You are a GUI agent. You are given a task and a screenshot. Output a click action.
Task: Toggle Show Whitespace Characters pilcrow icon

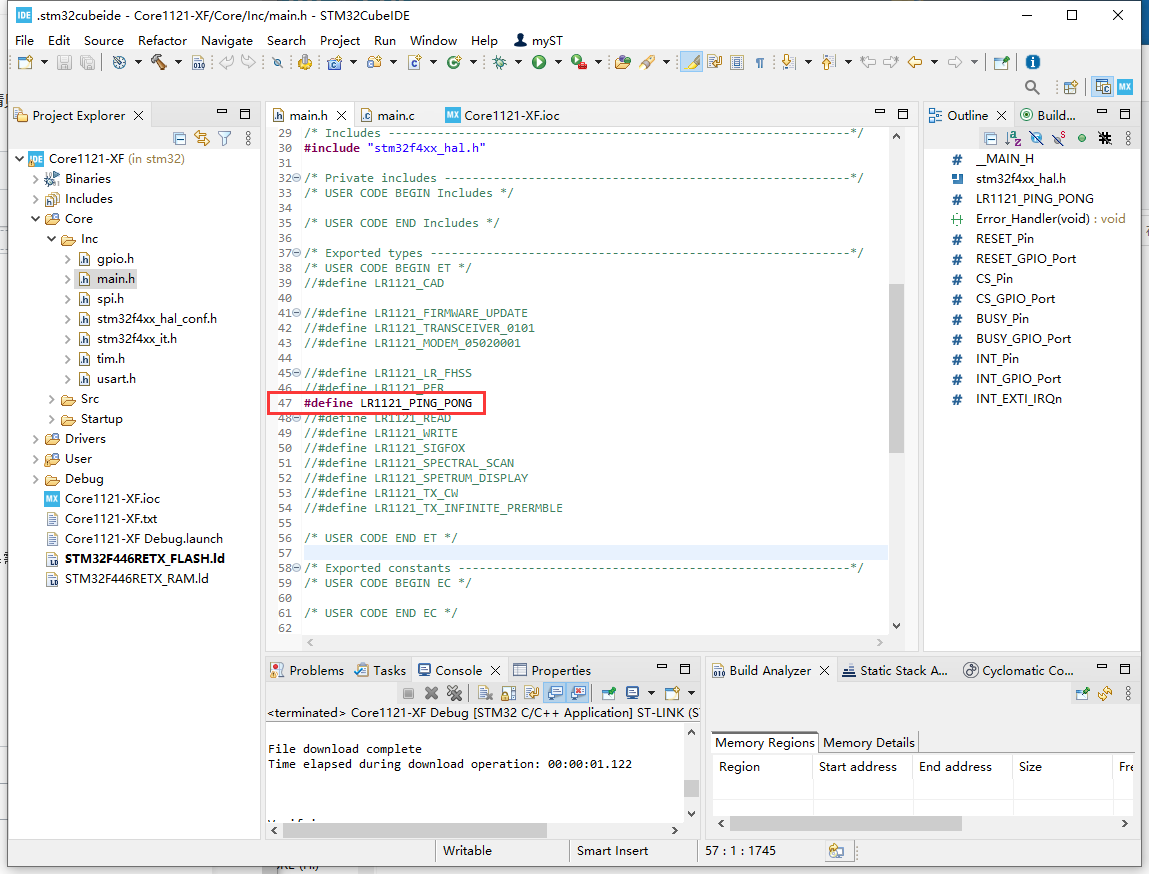click(760, 62)
